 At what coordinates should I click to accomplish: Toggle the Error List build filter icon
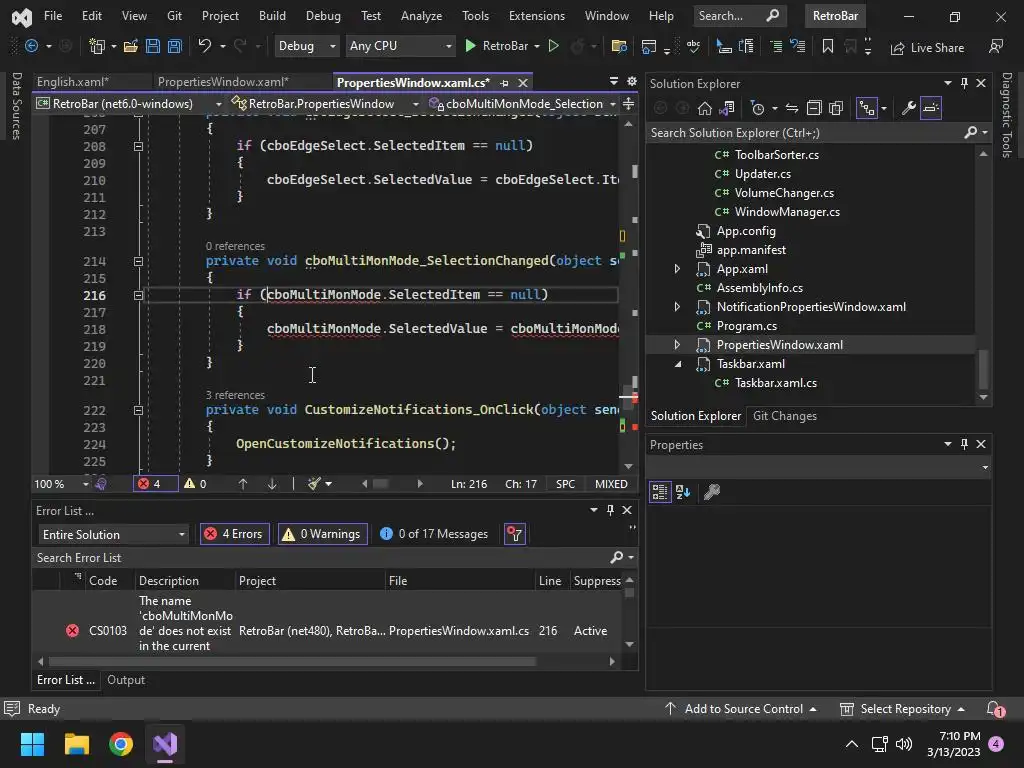click(515, 534)
